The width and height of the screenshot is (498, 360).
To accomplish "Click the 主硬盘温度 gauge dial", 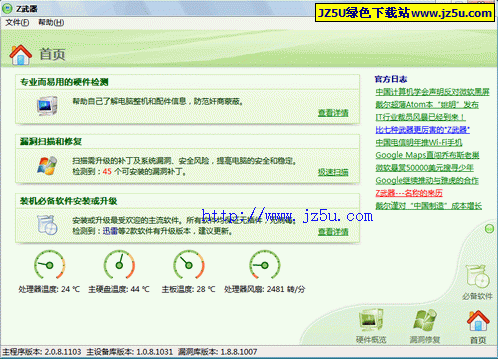I will pyautogui.click(x=119, y=265).
